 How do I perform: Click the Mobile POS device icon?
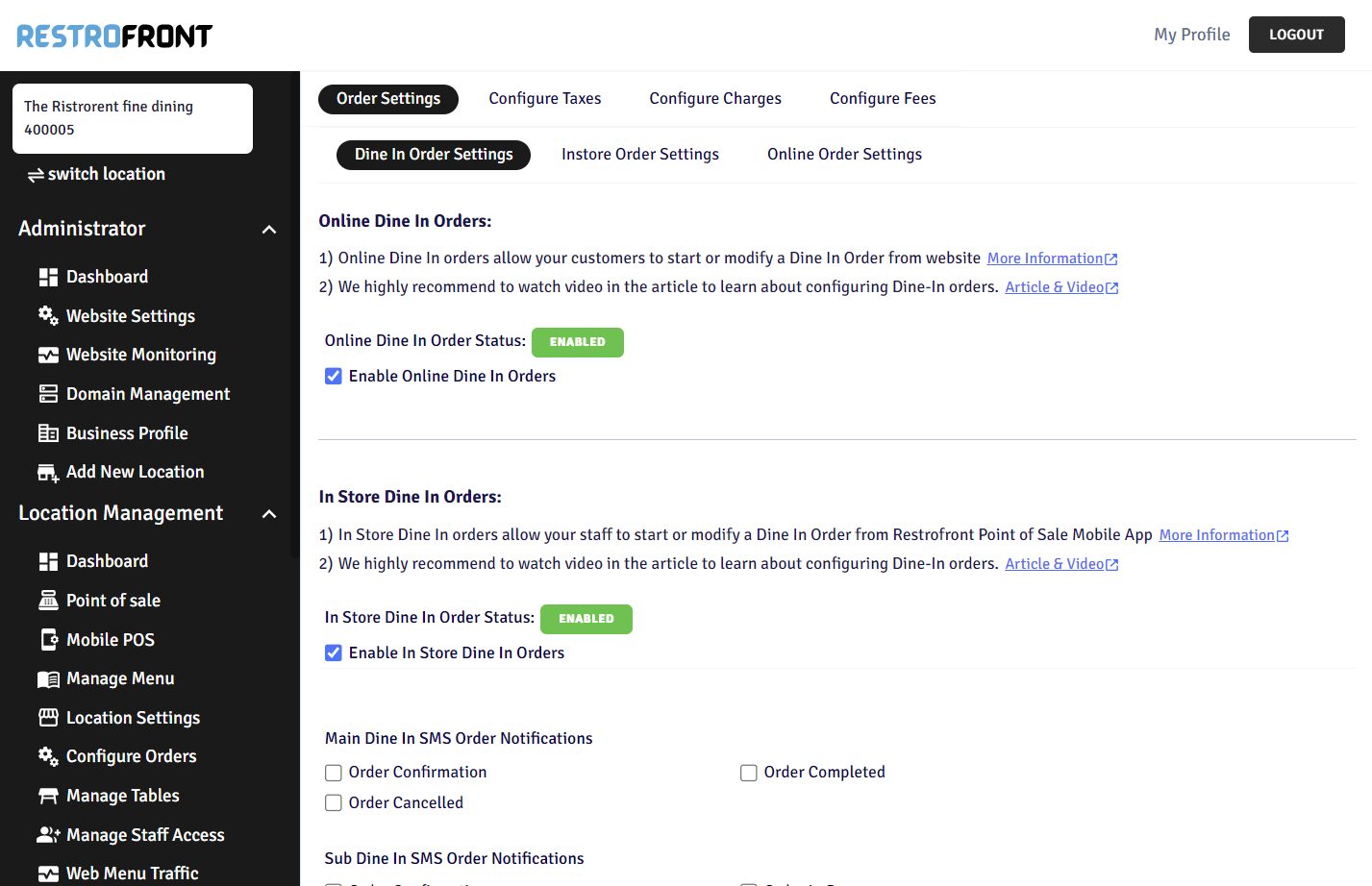49,640
